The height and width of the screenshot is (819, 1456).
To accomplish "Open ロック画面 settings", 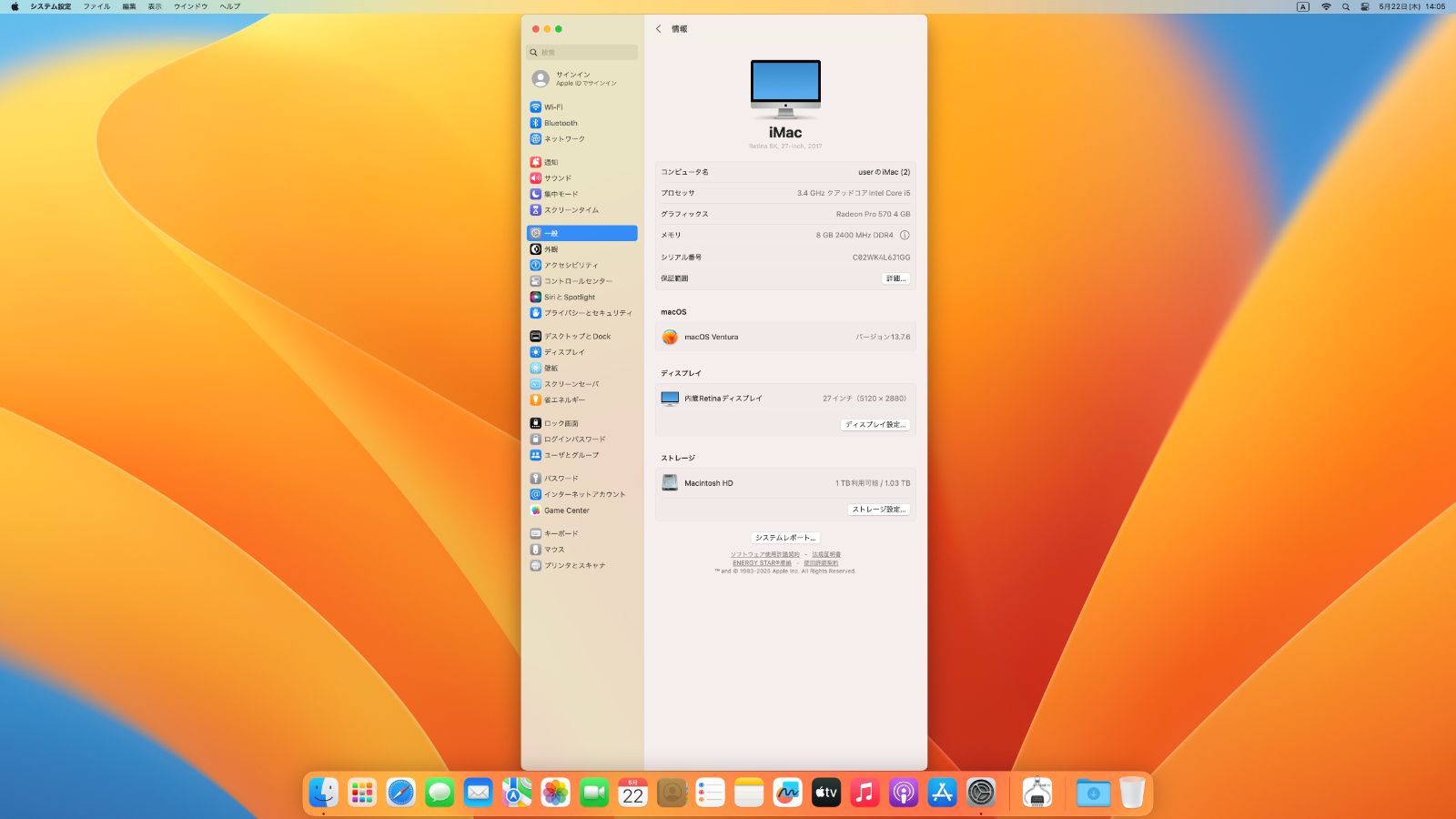I will (x=582, y=423).
